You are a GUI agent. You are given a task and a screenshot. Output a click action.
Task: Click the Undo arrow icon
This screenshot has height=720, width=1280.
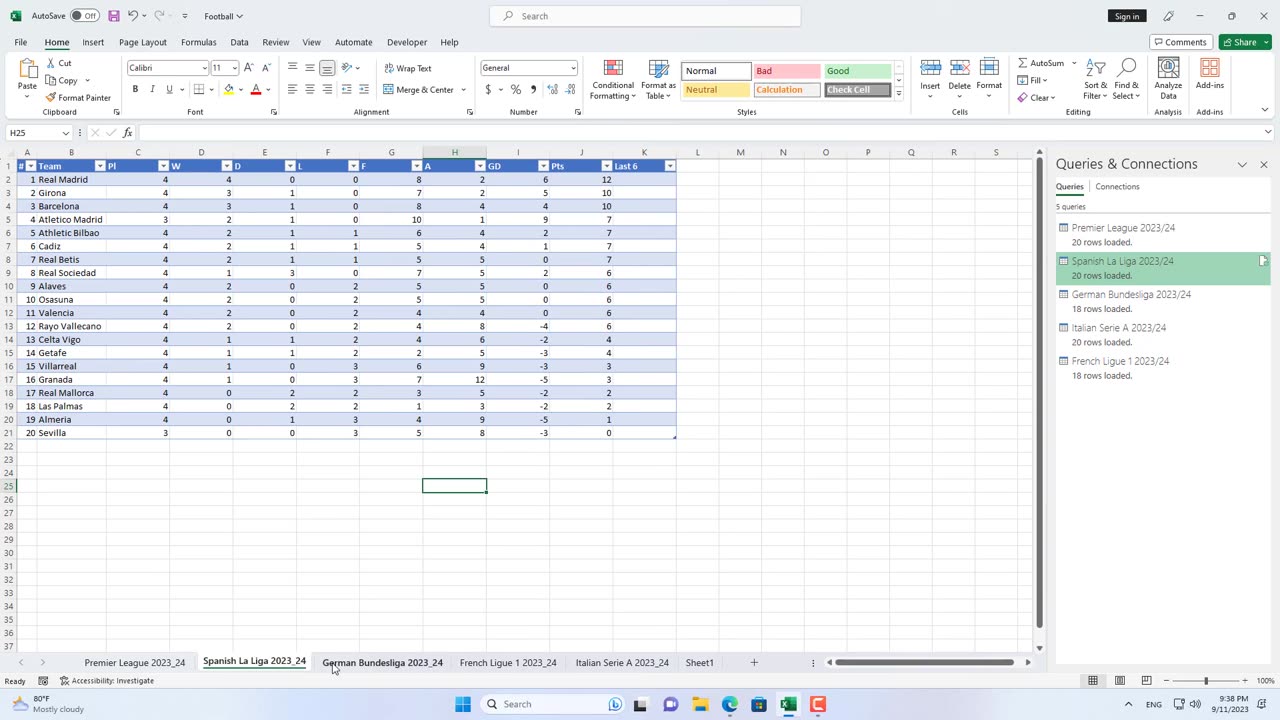coord(132,16)
